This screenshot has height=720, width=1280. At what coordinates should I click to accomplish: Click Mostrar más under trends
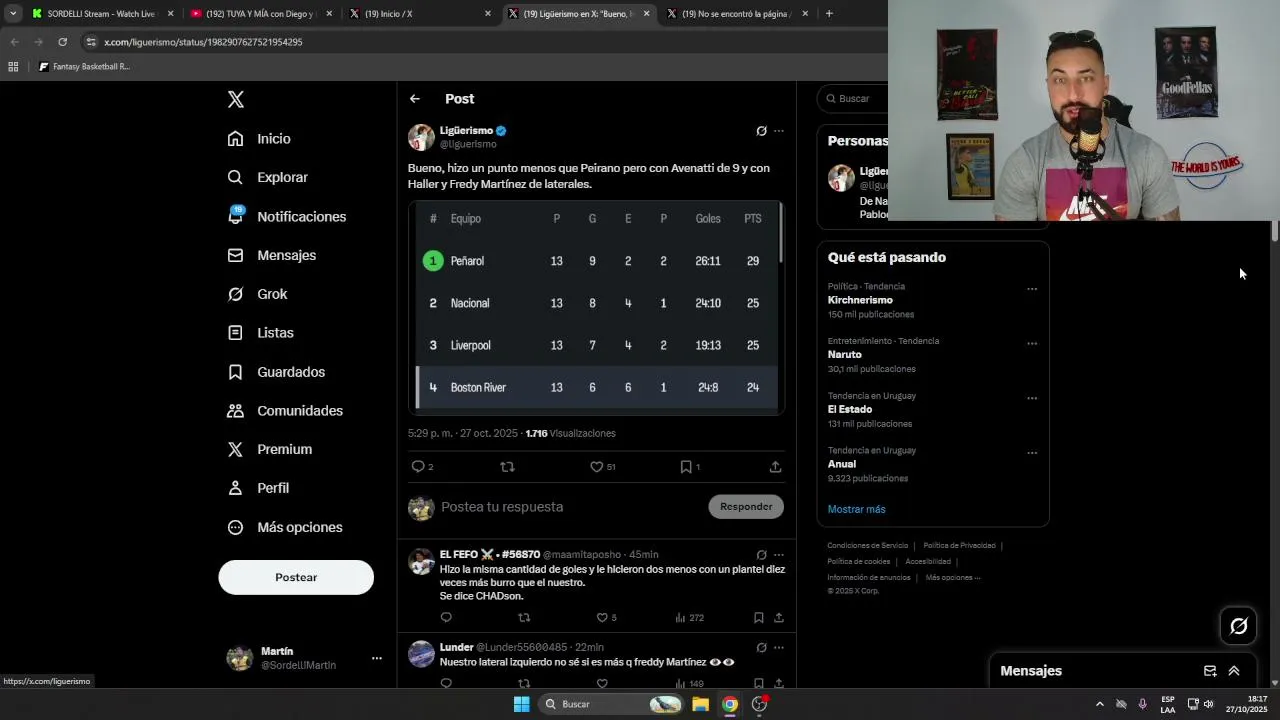click(x=856, y=509)
